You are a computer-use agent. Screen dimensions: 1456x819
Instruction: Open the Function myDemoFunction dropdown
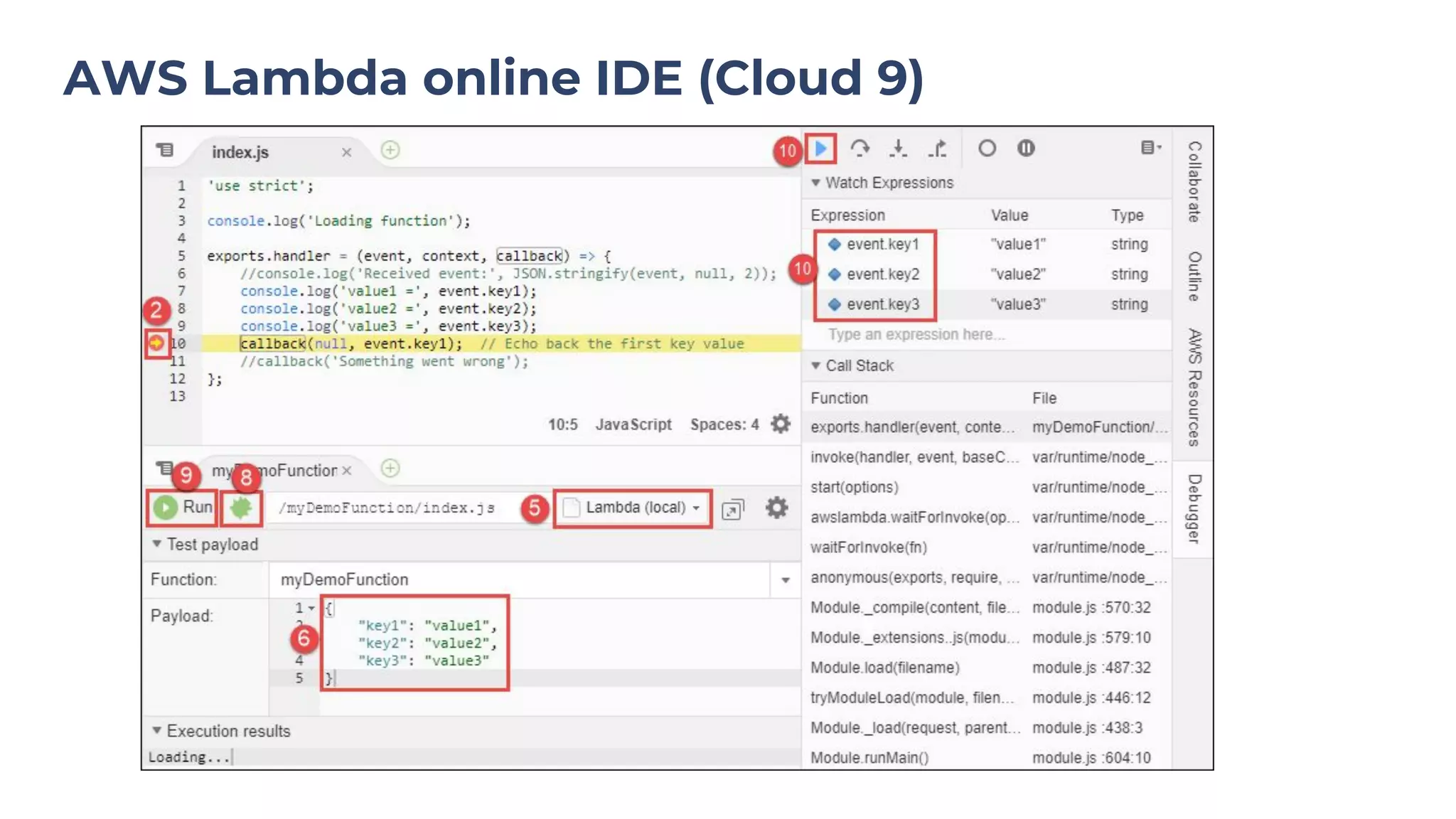pos(785,580)
